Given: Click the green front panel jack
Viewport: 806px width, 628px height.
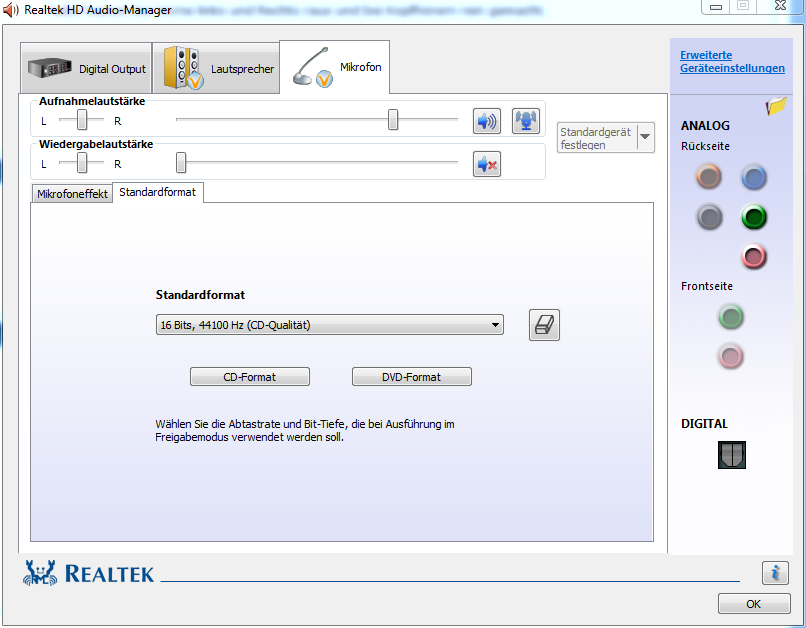Looking at the screenshot, I should [730, 317].
